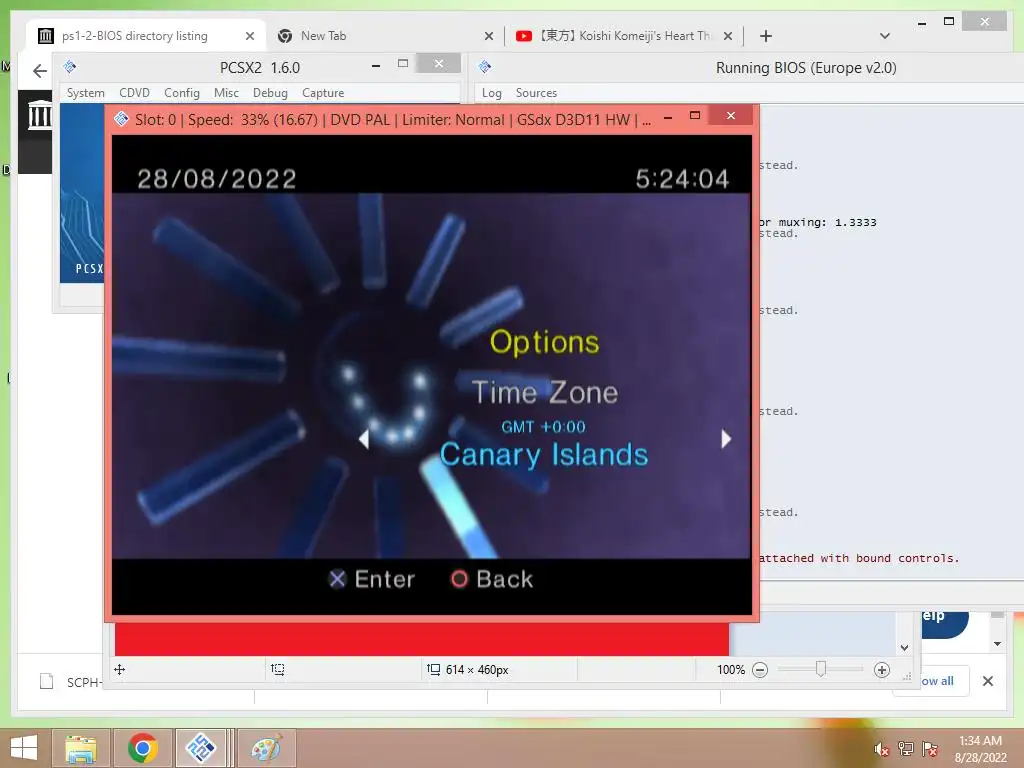Zoom in using Paint's plus button
This screenshot has width=1024, height=768.
(x=882, y=670)
